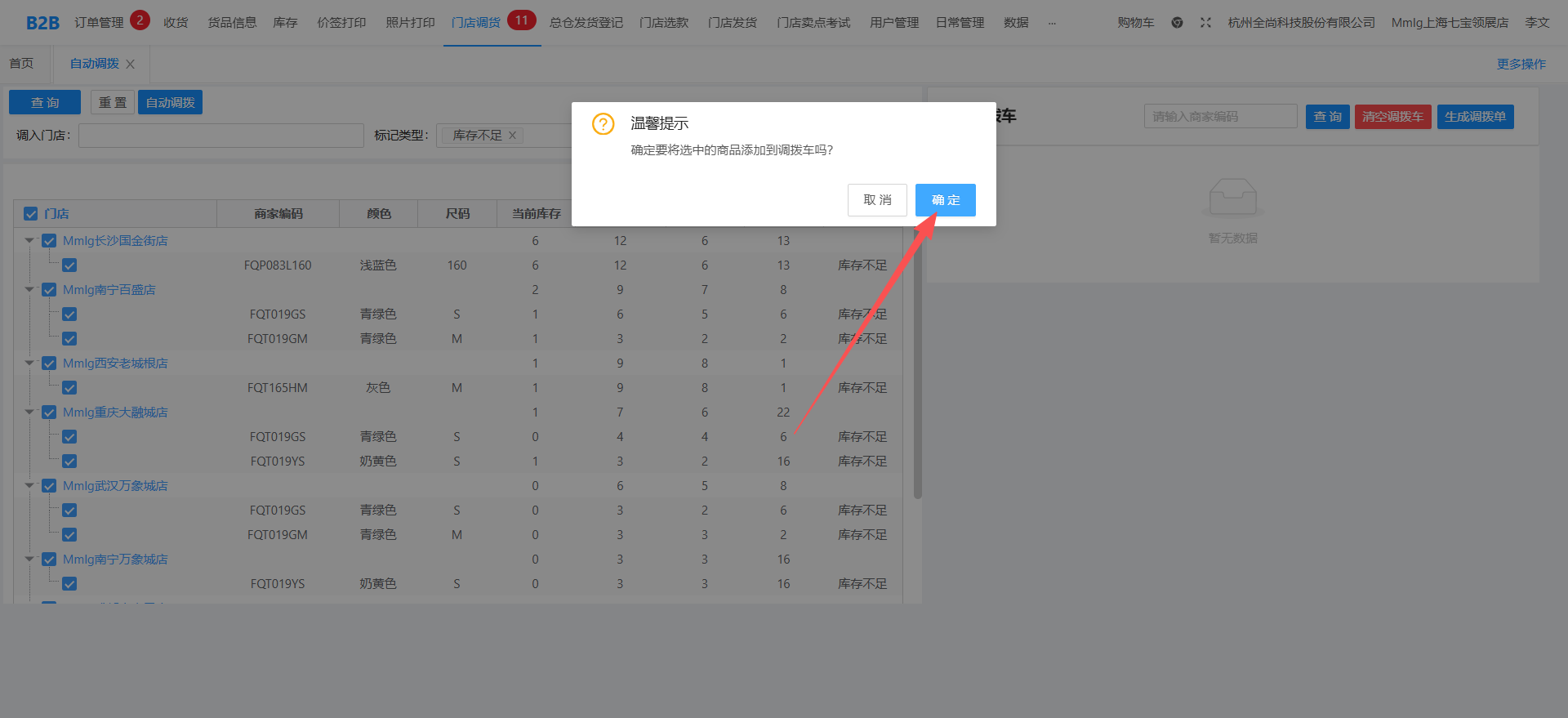Switch to the 首页 tab
Image resolution: width=1568 pixels, height=718 pixels.
pos(22,64)
